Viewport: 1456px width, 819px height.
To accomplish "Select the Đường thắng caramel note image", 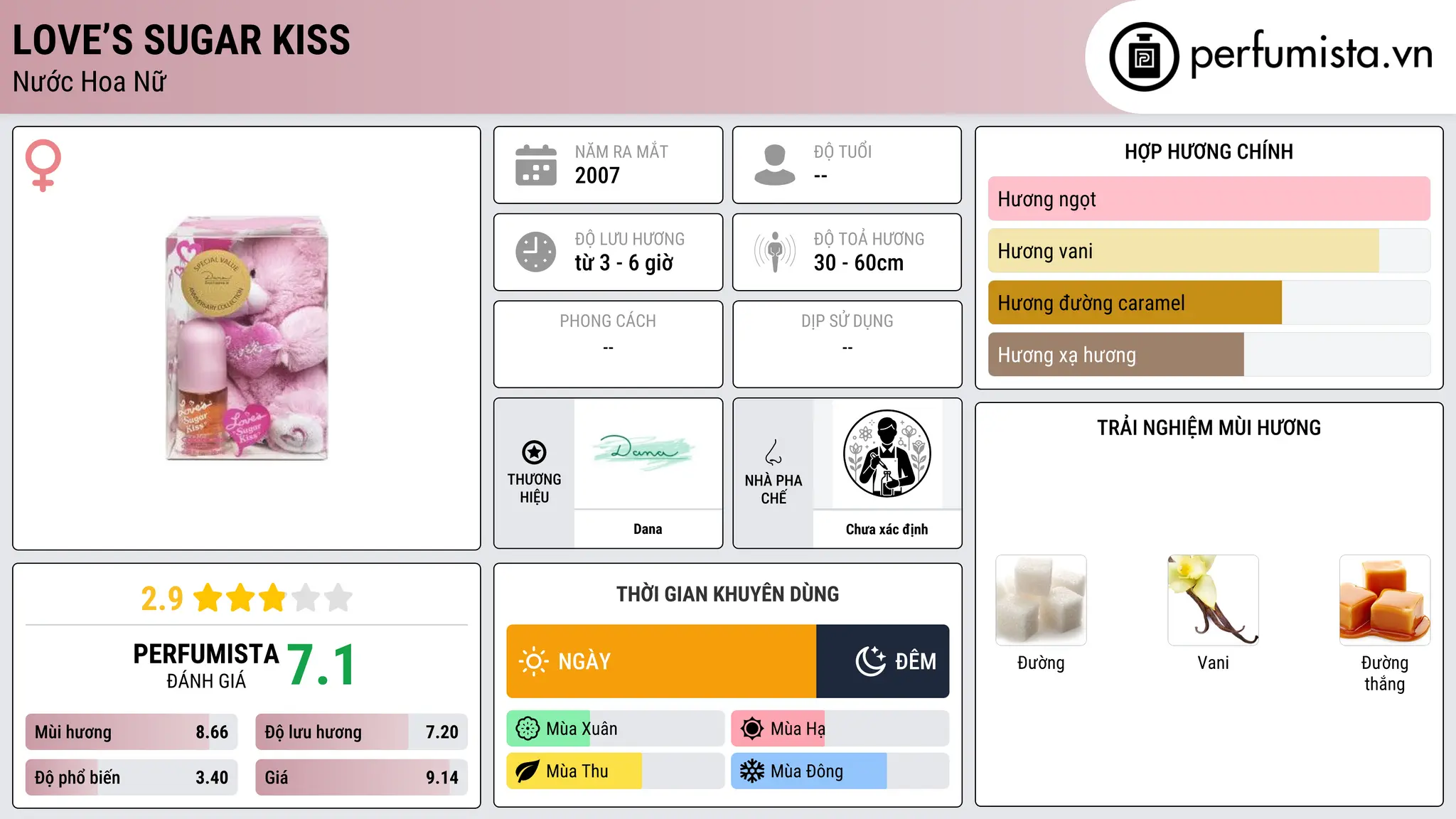I will (x=1385, y=600).
